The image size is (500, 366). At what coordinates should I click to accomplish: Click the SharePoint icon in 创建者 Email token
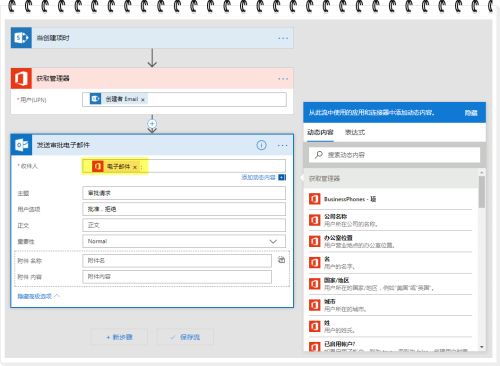click(x=95, y=99)
